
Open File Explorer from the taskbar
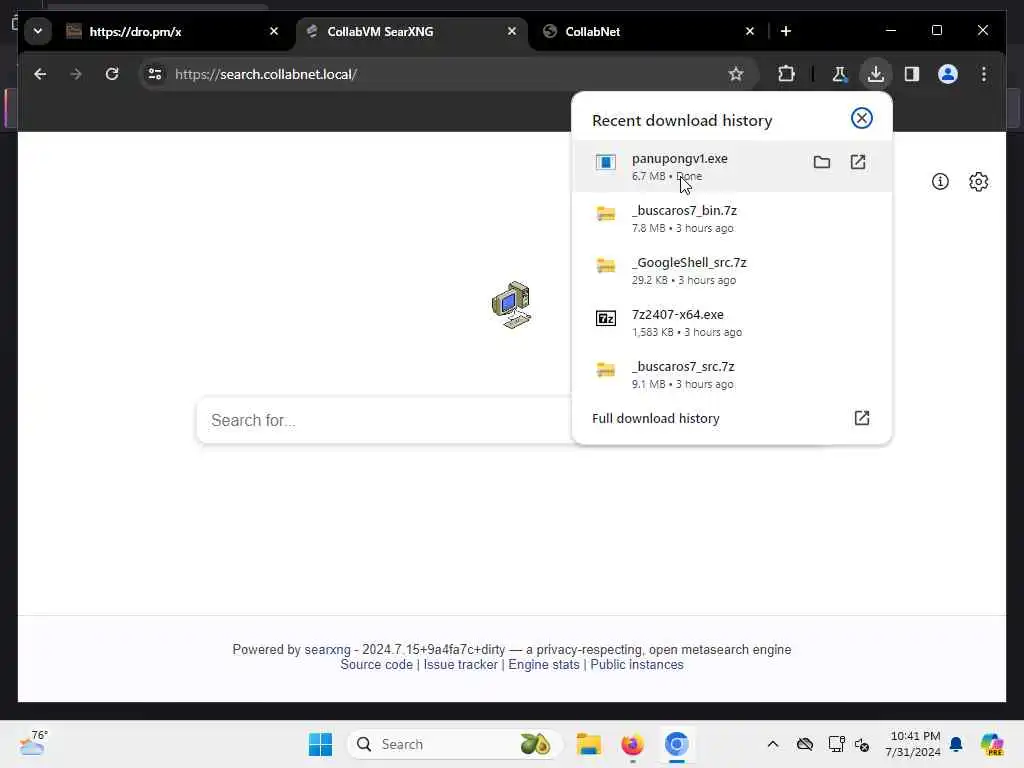(588, 744)
